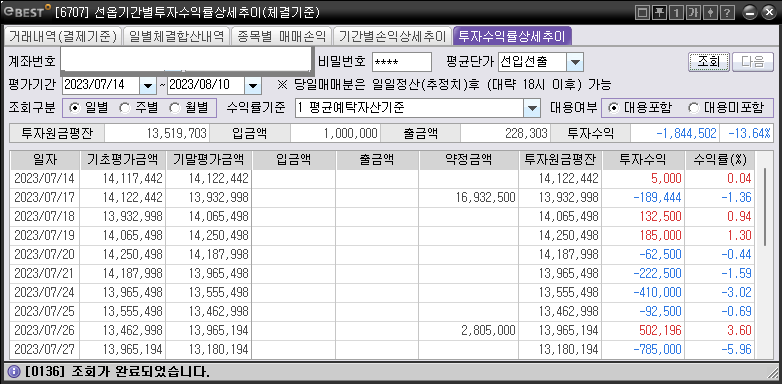Screen dimensions: 782x384
Task: Select the 주별 radio button
Action: click(x=124, y=108)
